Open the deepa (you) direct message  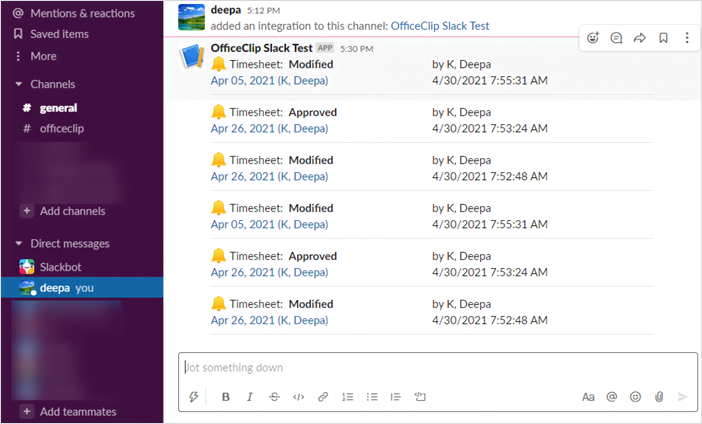[x=82, y=287]
